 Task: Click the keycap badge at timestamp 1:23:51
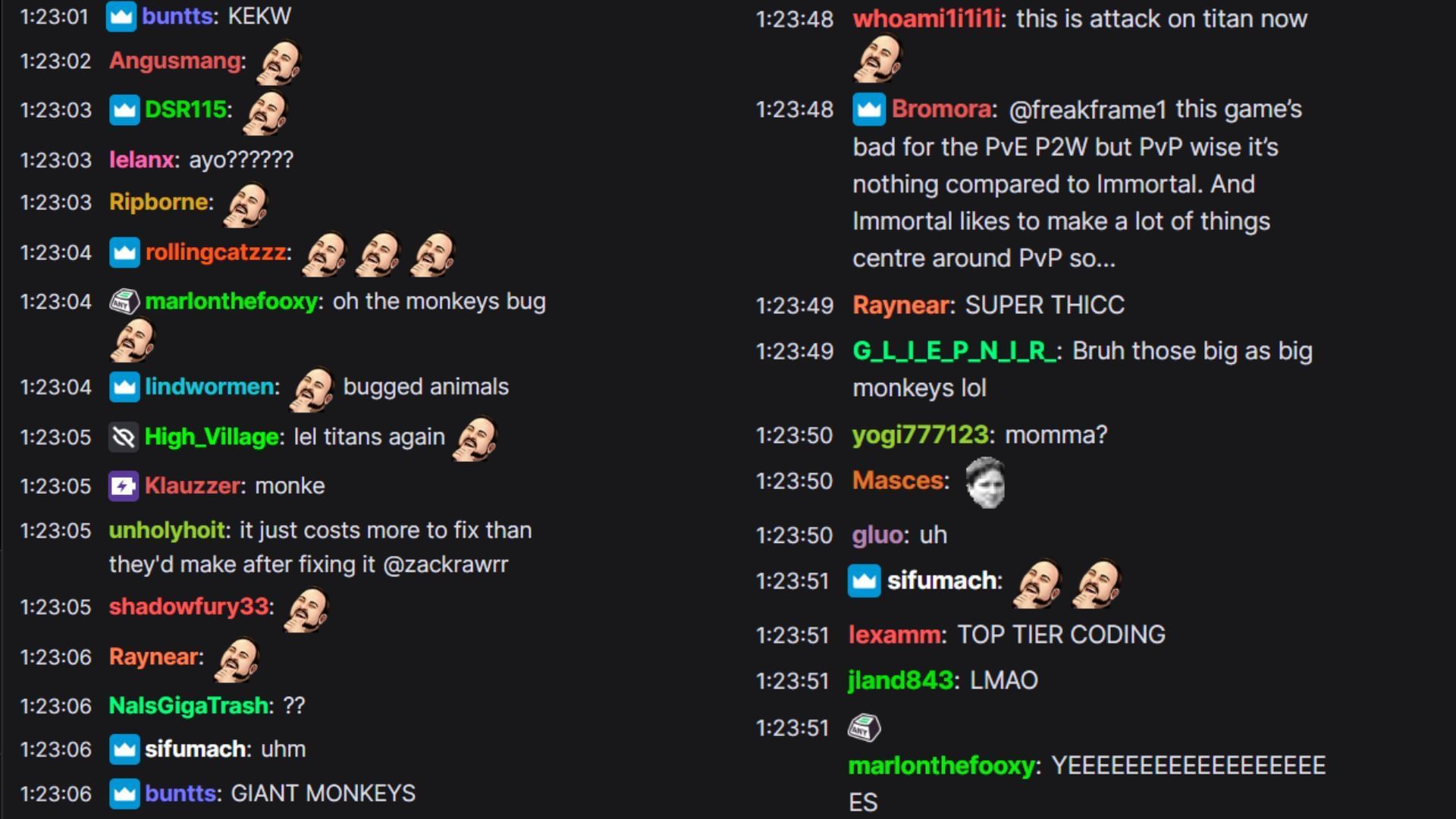(864, 728)
